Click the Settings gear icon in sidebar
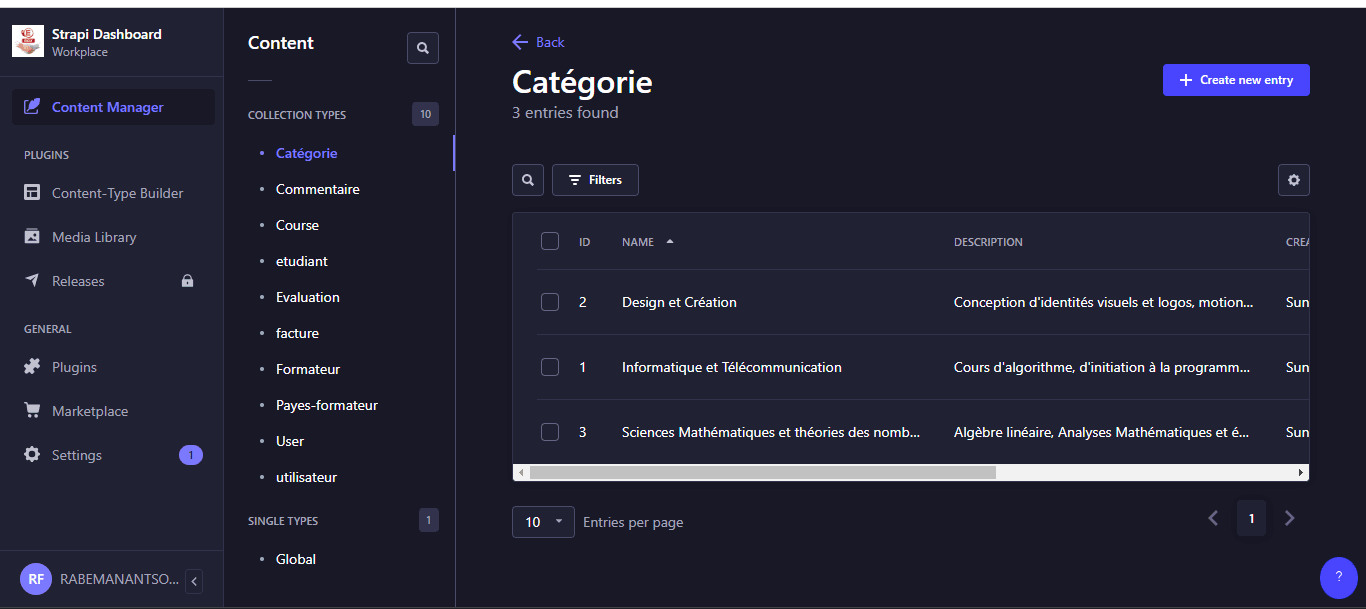This screenshot has width=1366, height=609. coord(32,455)
